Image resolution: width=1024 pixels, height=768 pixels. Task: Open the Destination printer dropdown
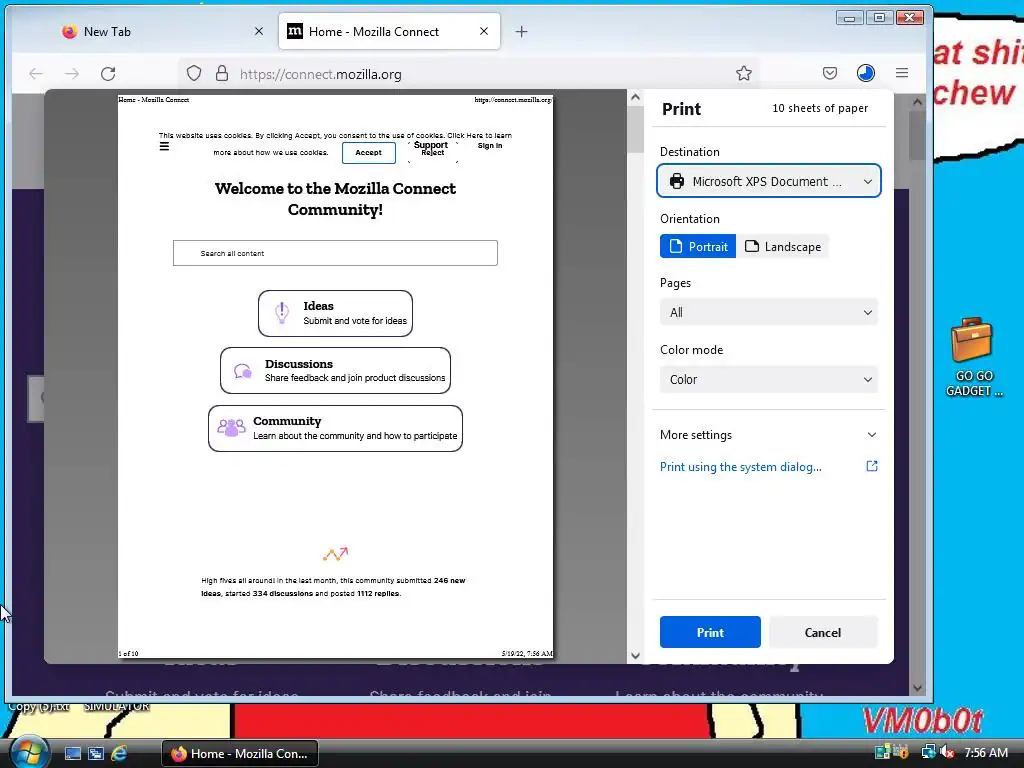pos(769,181)
